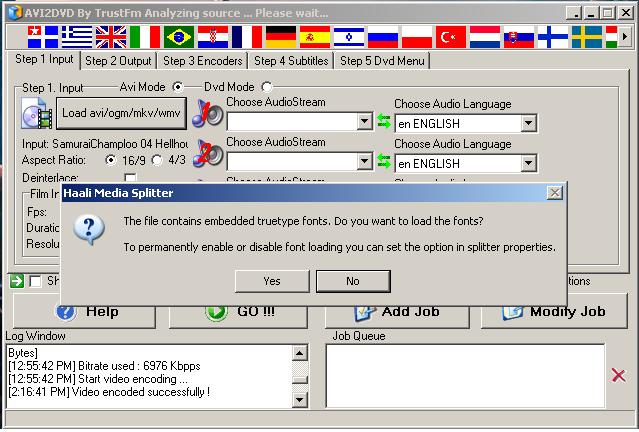Pick the Spanish flag language
Image resolution: width=639 pixels, height=432 pixels.
(x=315, y=37)
